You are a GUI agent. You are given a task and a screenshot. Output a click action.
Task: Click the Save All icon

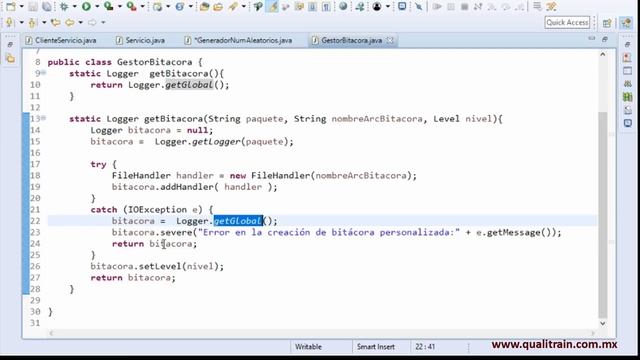click(47, 6)
